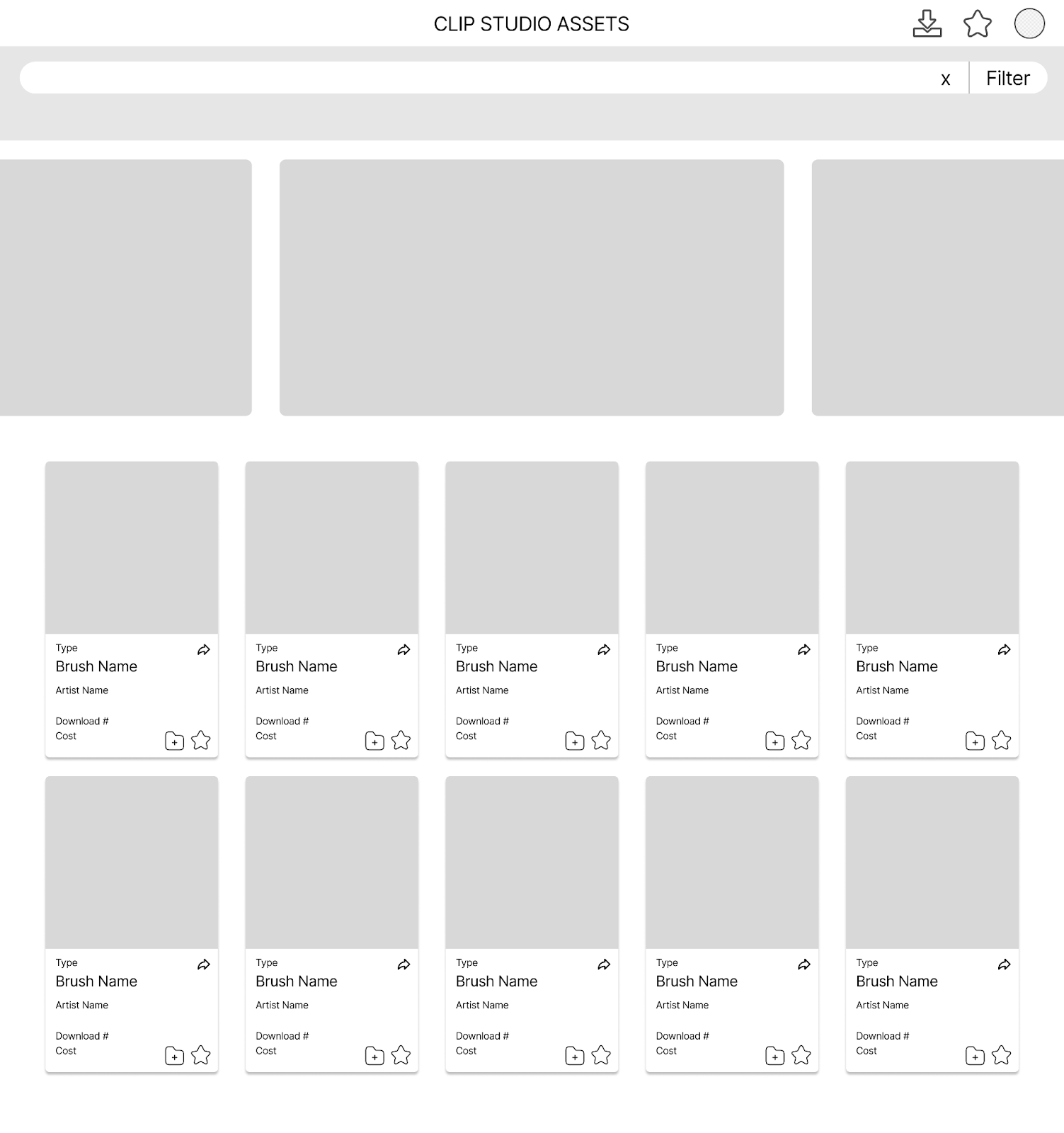Add bottom row third card to folder
Viewport: 1064px width, 1133px height.
(x=575, y=1056)
